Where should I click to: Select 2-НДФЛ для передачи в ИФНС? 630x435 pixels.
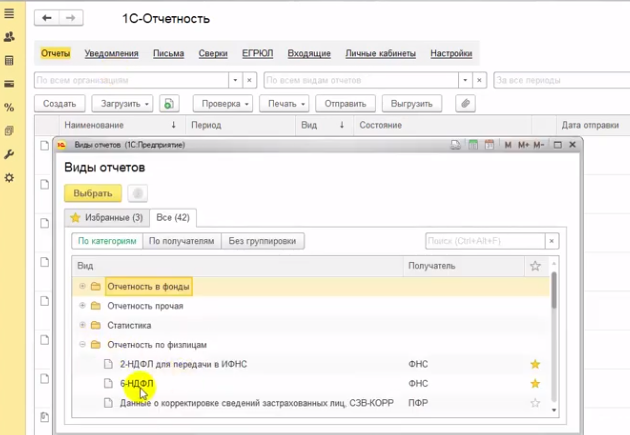tap(311, 364)
